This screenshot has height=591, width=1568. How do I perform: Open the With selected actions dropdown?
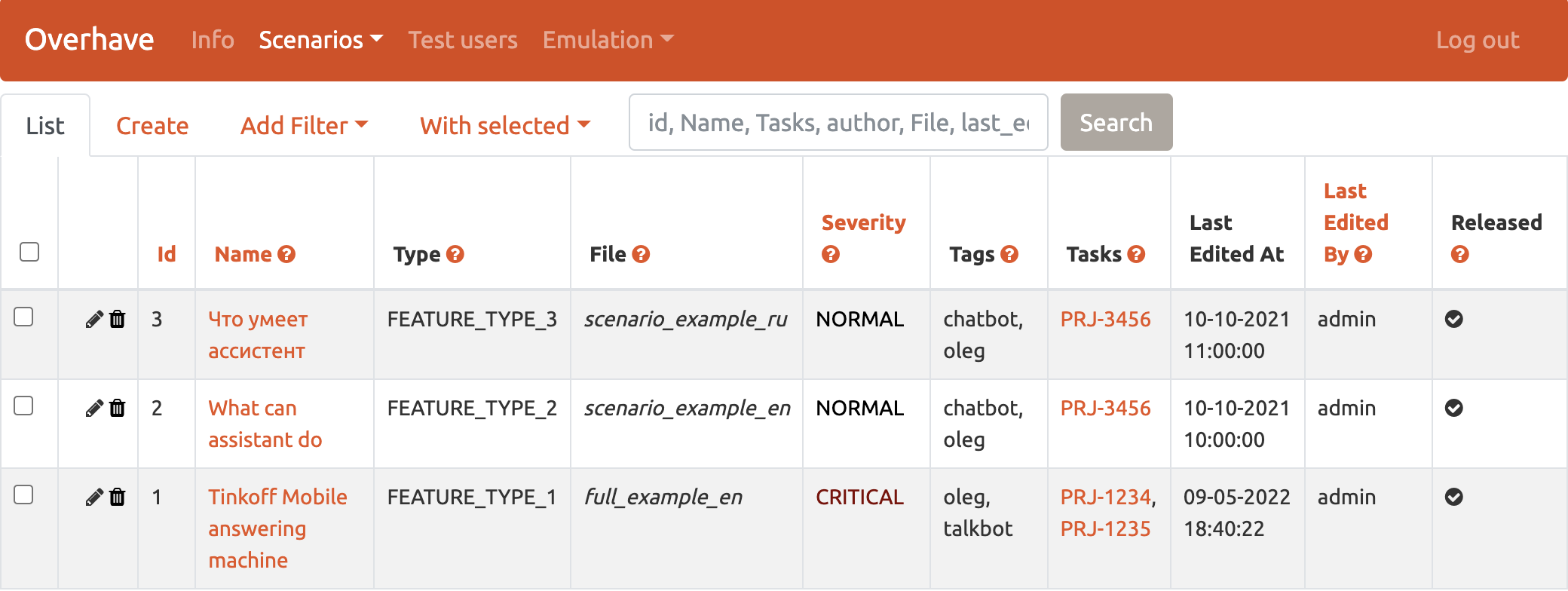(505, 125)
